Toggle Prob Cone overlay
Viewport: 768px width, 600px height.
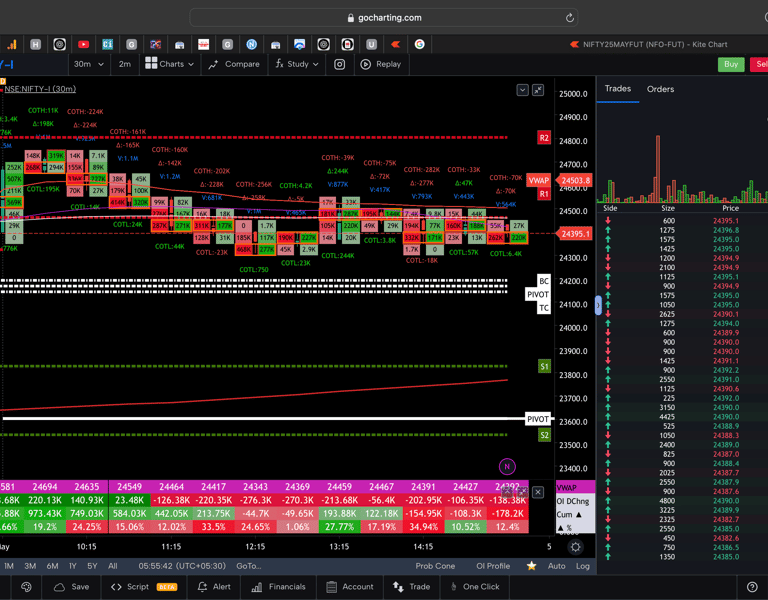435,566
